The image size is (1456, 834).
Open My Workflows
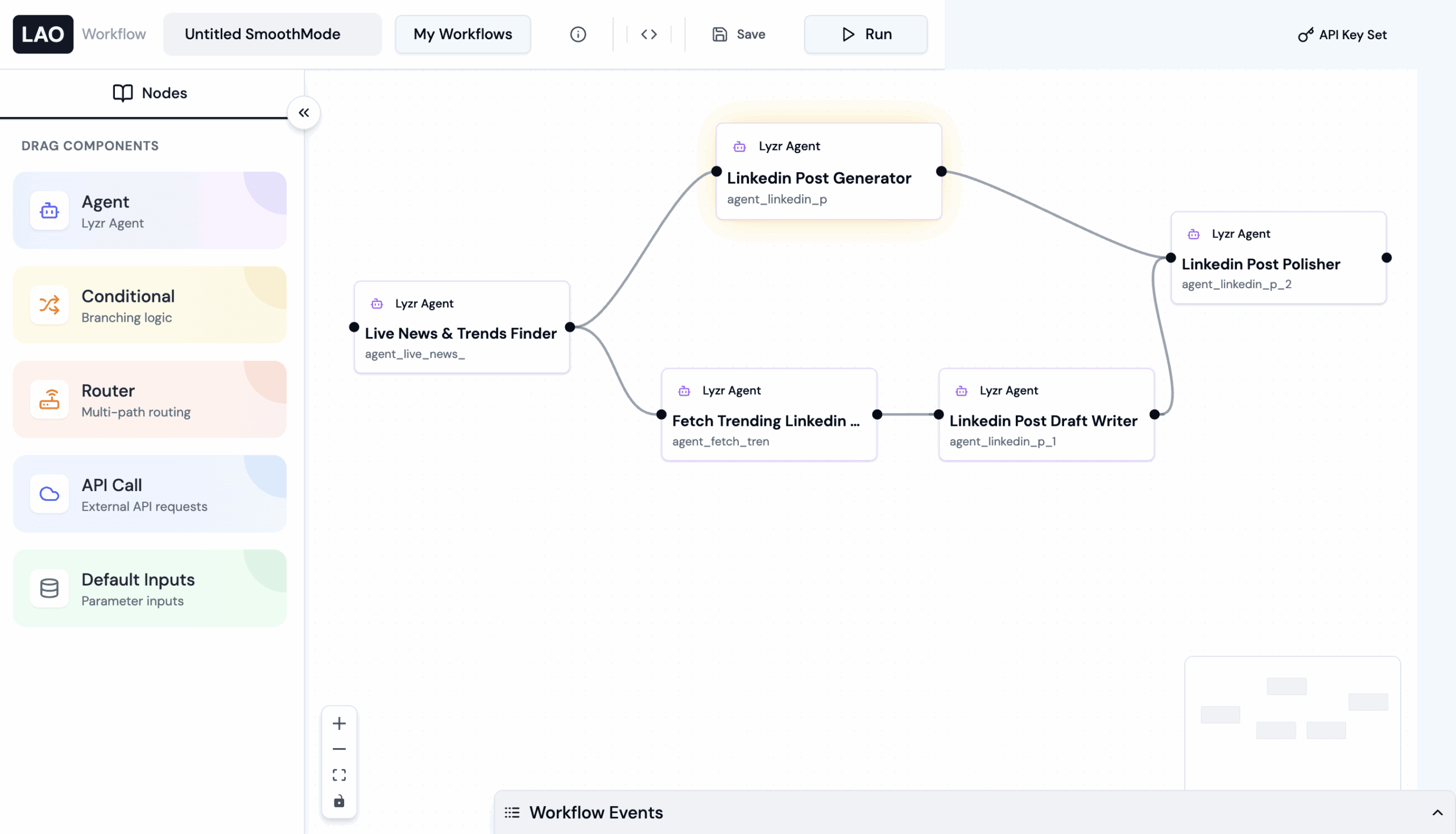[x=462, y=34]
